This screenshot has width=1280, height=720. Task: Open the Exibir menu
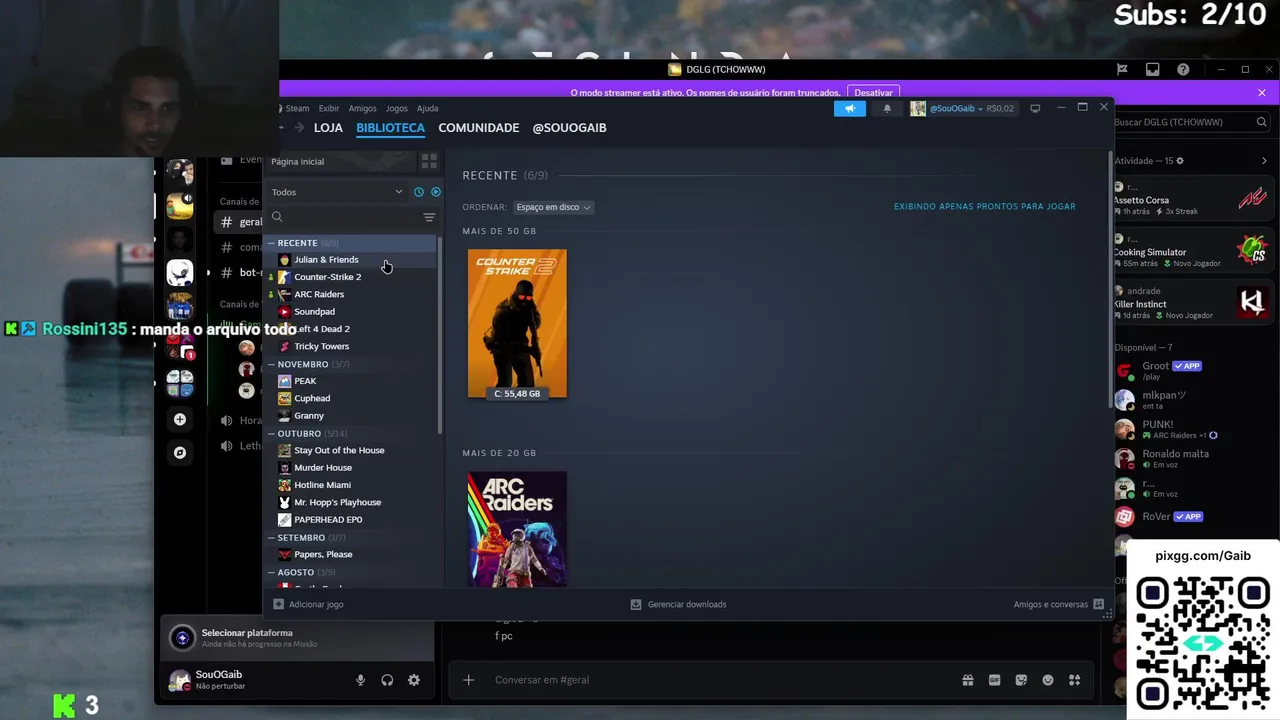pyautogui.click(x=329, y=108)
